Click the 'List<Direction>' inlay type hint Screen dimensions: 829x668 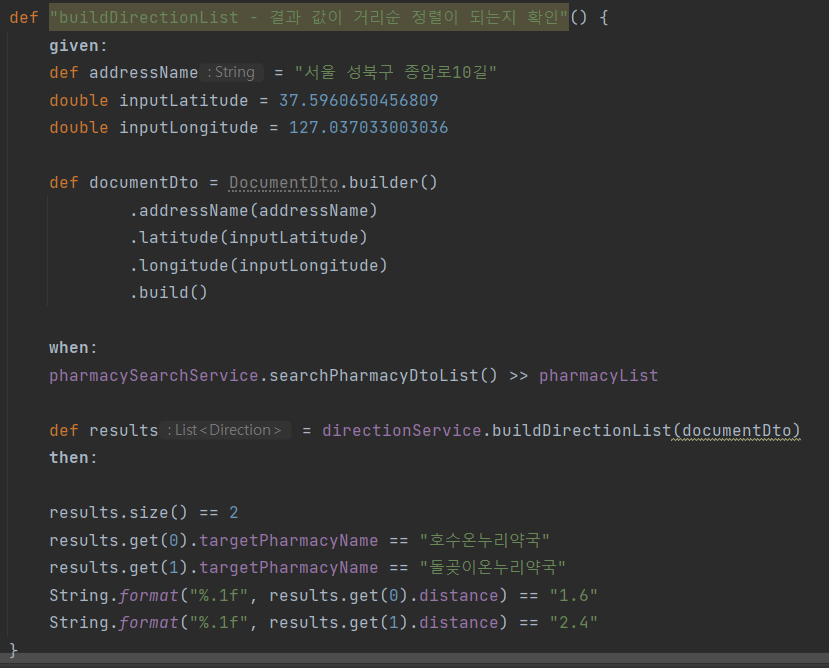point(227,430)
